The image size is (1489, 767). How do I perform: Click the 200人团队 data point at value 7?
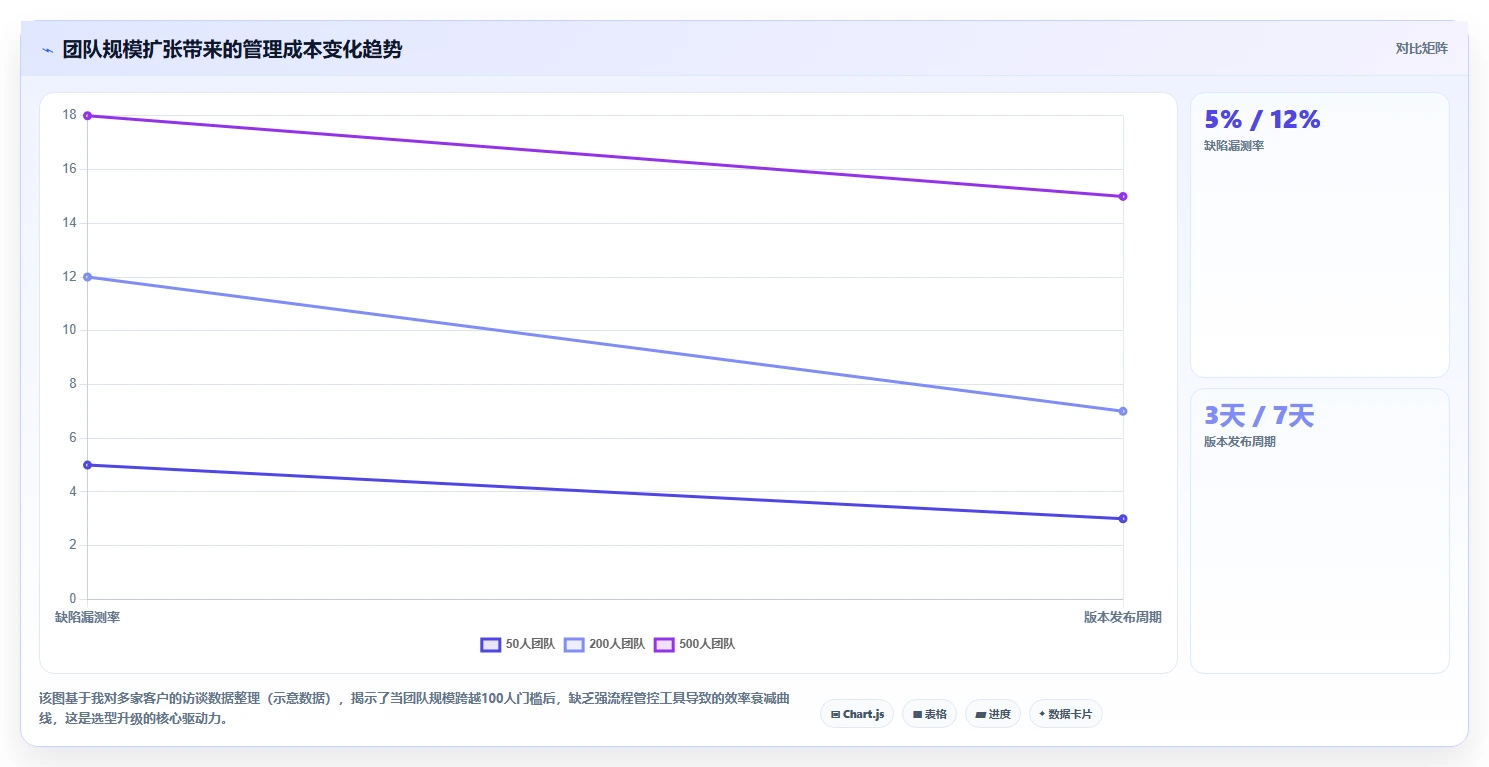pyautogui.click(x=1123, y=411)
